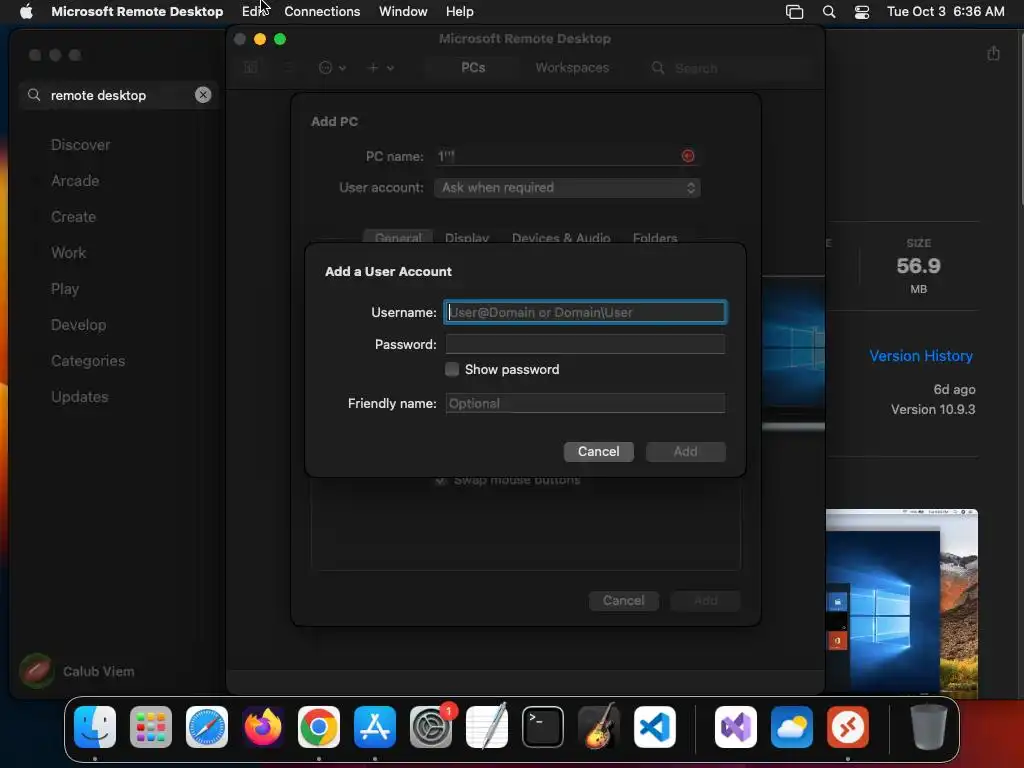Image resolution: width=1024 pixels, height=768 pixels.
Task: Expand the plus add menu in toolbar
Action: (381, 68)
